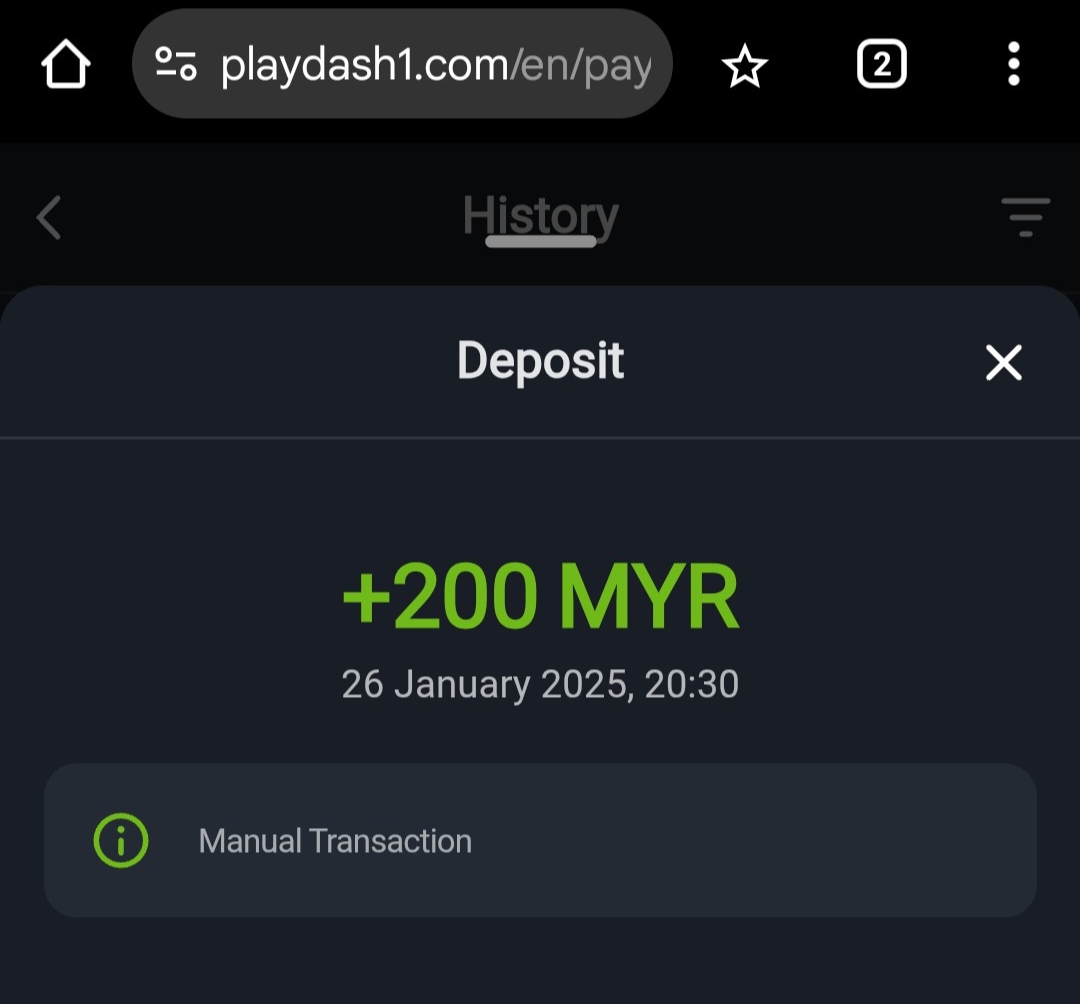The width and height of the screenshot is (1080, 1004).
Task: Tap the 26 January 2025 timestamp
Action: pyautogui.click(x=541, y=684)
